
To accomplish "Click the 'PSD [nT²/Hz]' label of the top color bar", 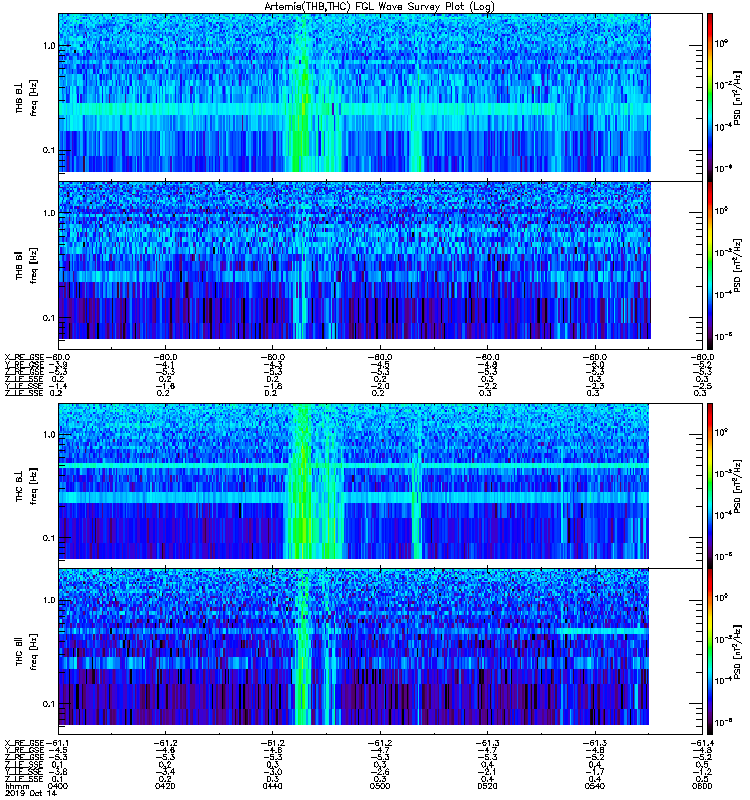I will [737, 97].
